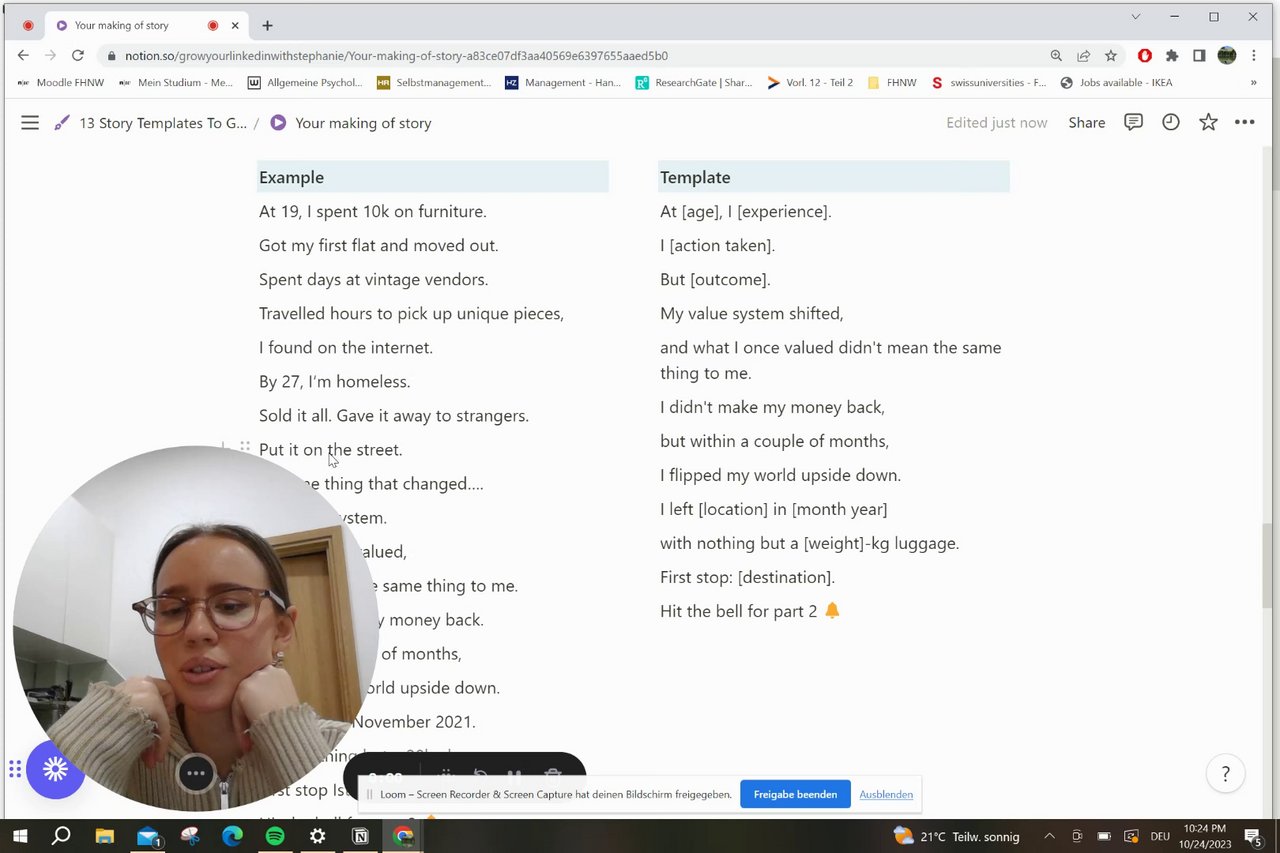Viewport: 1280px width, 853px height.
Task: Open Chrome extensions puzzle icon
Action: 1172,56
